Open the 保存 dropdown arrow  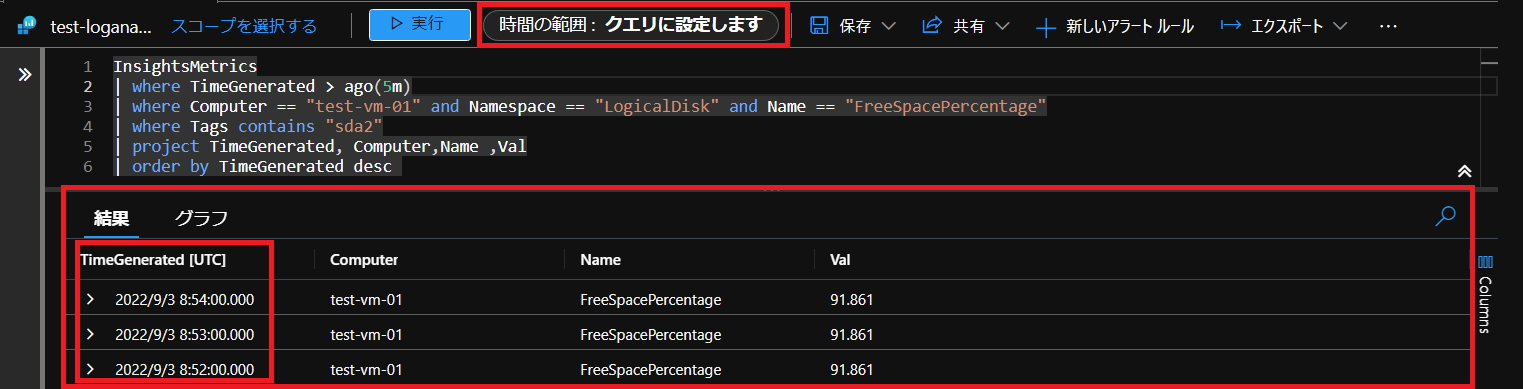tap(887, 27)
